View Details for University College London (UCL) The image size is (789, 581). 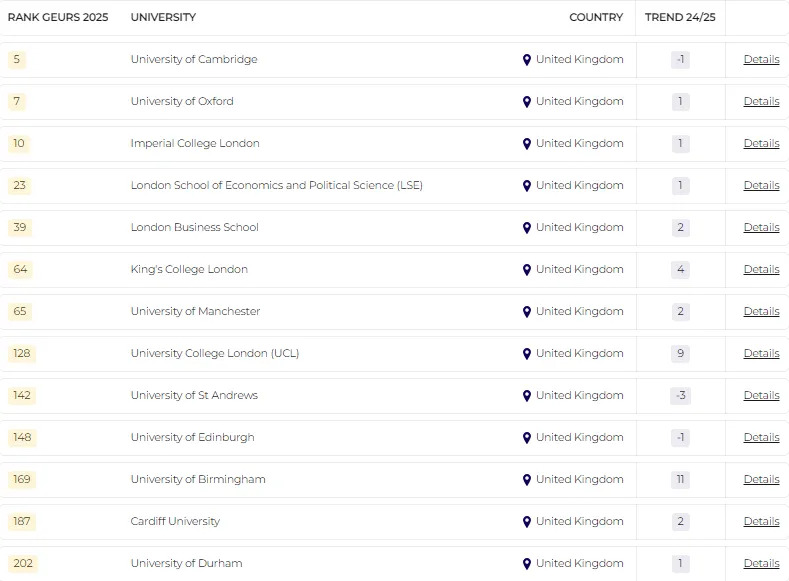coord(761,353)
